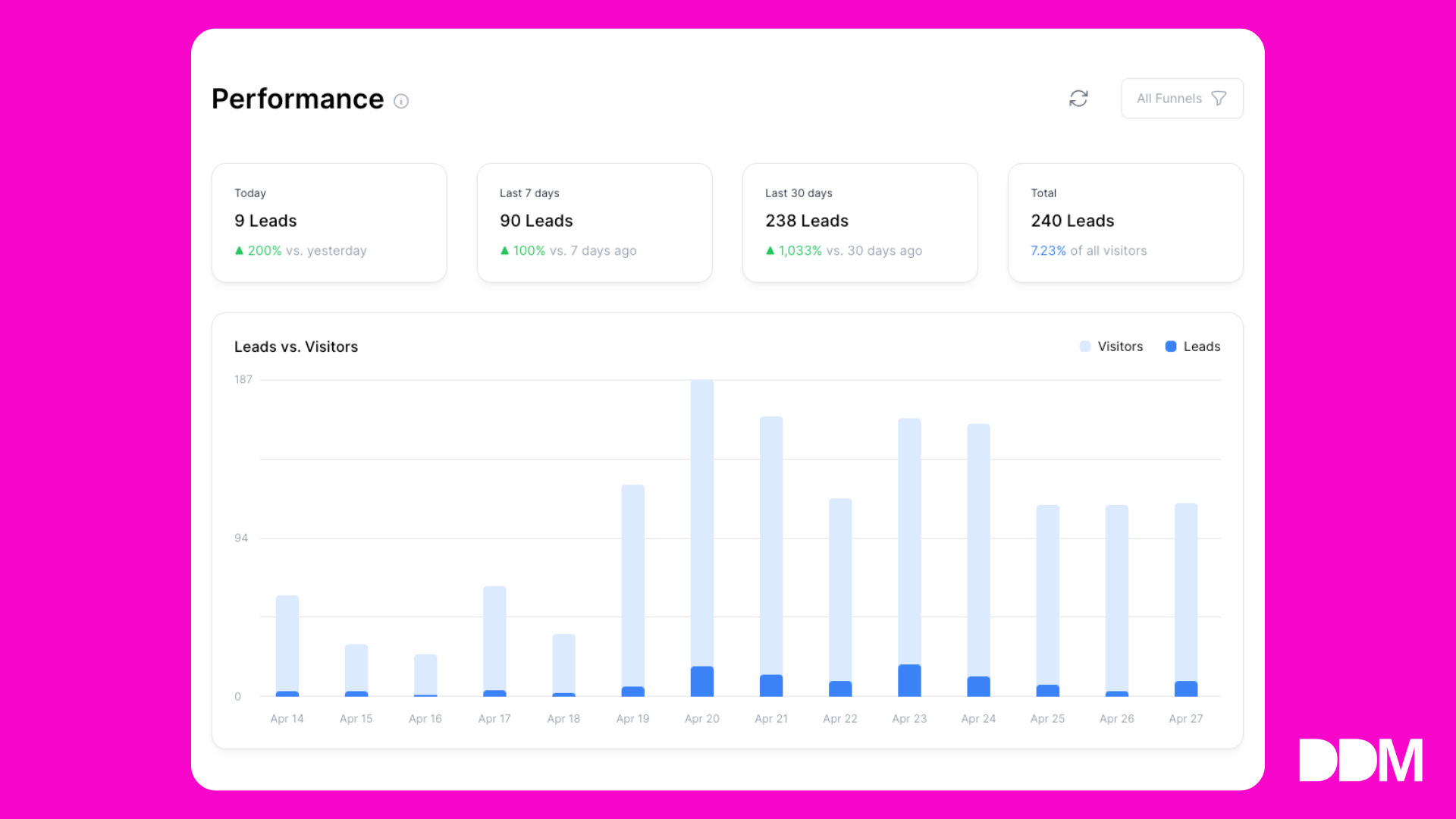
Task: Toggle the Visitors series in chart legend
Action: pos(1119,347)
